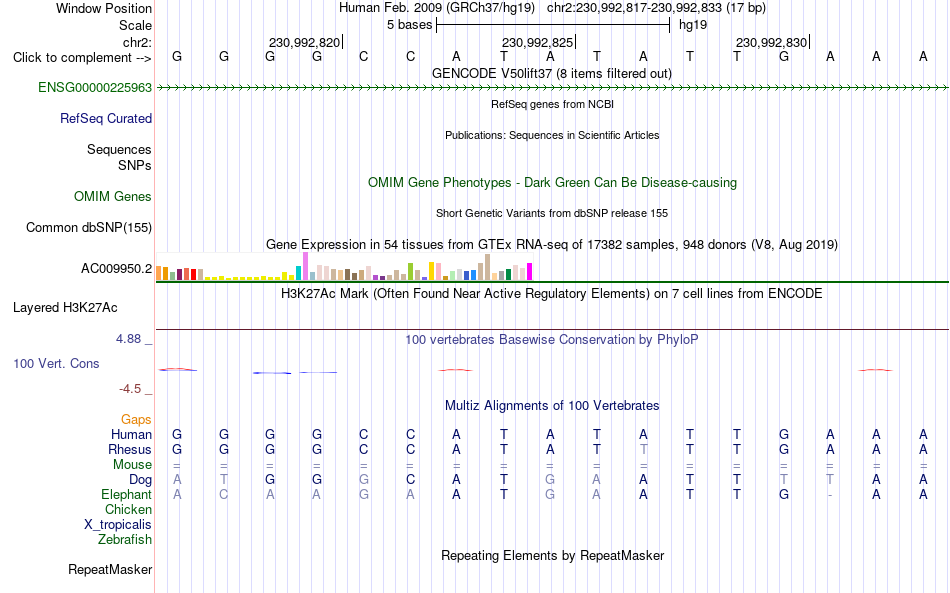Click the 'Click to complement -->' label
Viewport: 950px width, 593px height.
tap(82, 58)
